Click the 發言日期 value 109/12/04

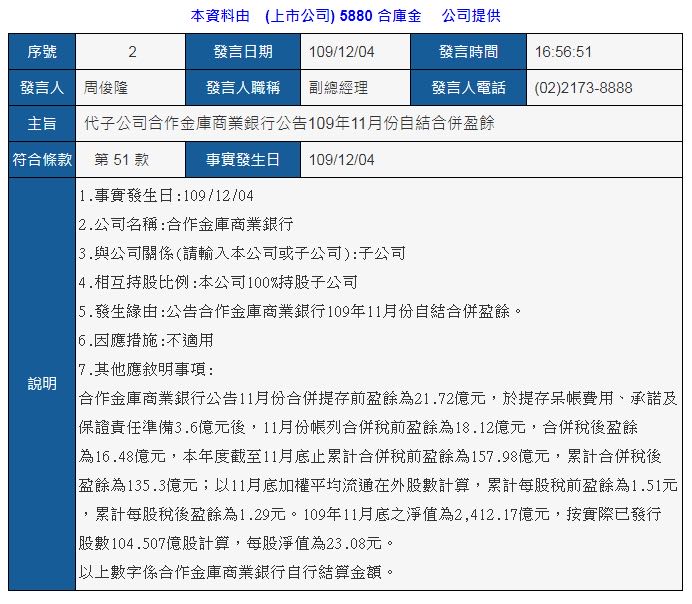(x=342, y=52)
